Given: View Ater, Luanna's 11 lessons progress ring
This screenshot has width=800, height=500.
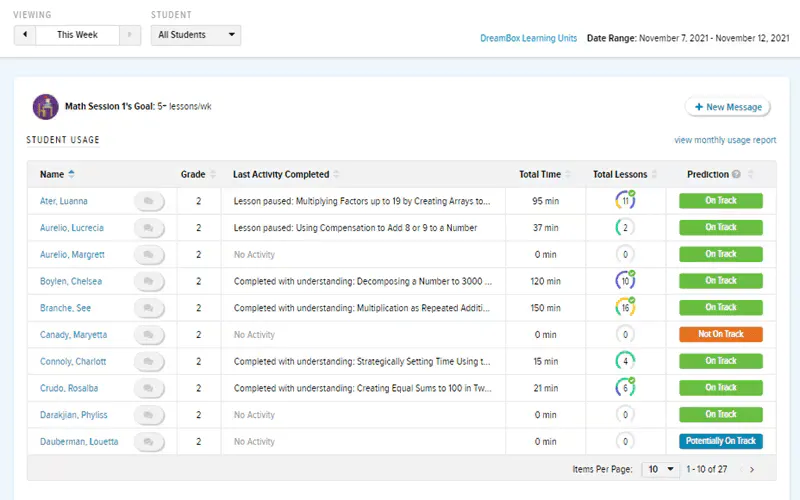Looking at the screenshot, I should pos(626,201).
